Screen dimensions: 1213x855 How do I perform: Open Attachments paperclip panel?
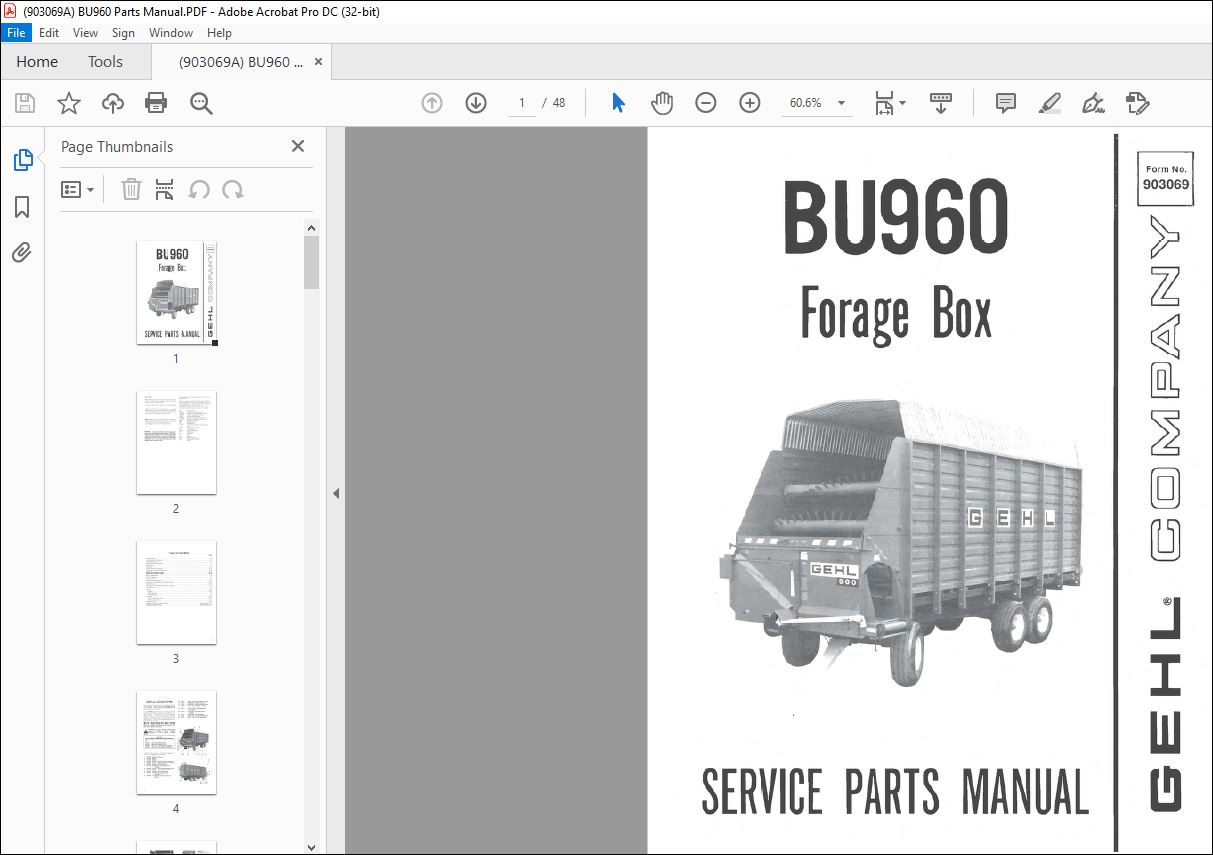(22, 252)
